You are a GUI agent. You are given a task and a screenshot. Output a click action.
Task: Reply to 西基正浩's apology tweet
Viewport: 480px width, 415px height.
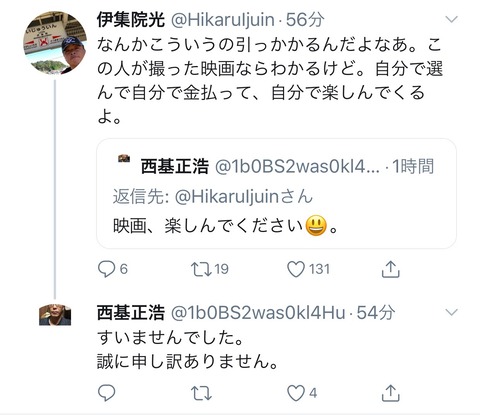[x=107, y=393]
